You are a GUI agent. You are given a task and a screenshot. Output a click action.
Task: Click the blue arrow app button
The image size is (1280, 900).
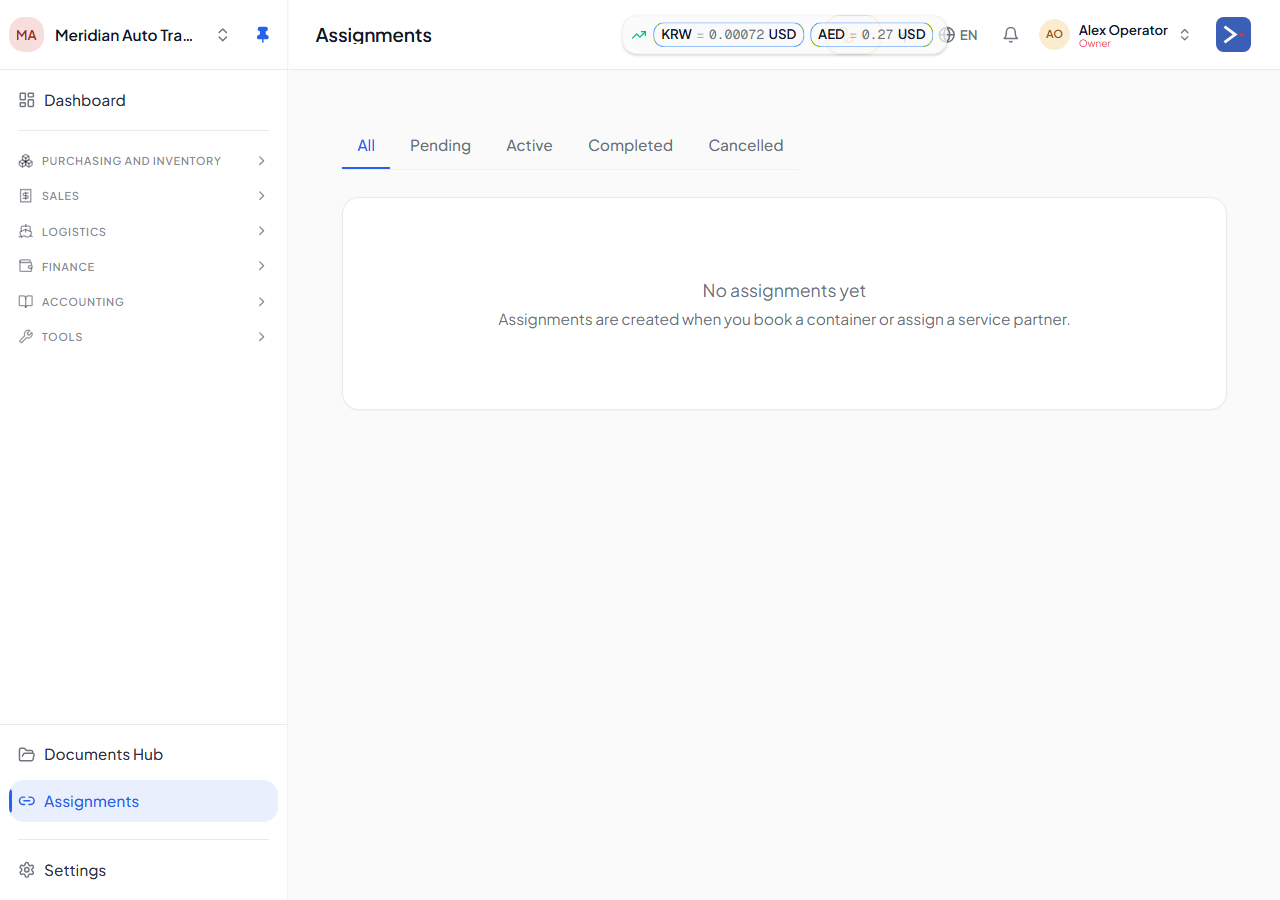(1233, 35)
